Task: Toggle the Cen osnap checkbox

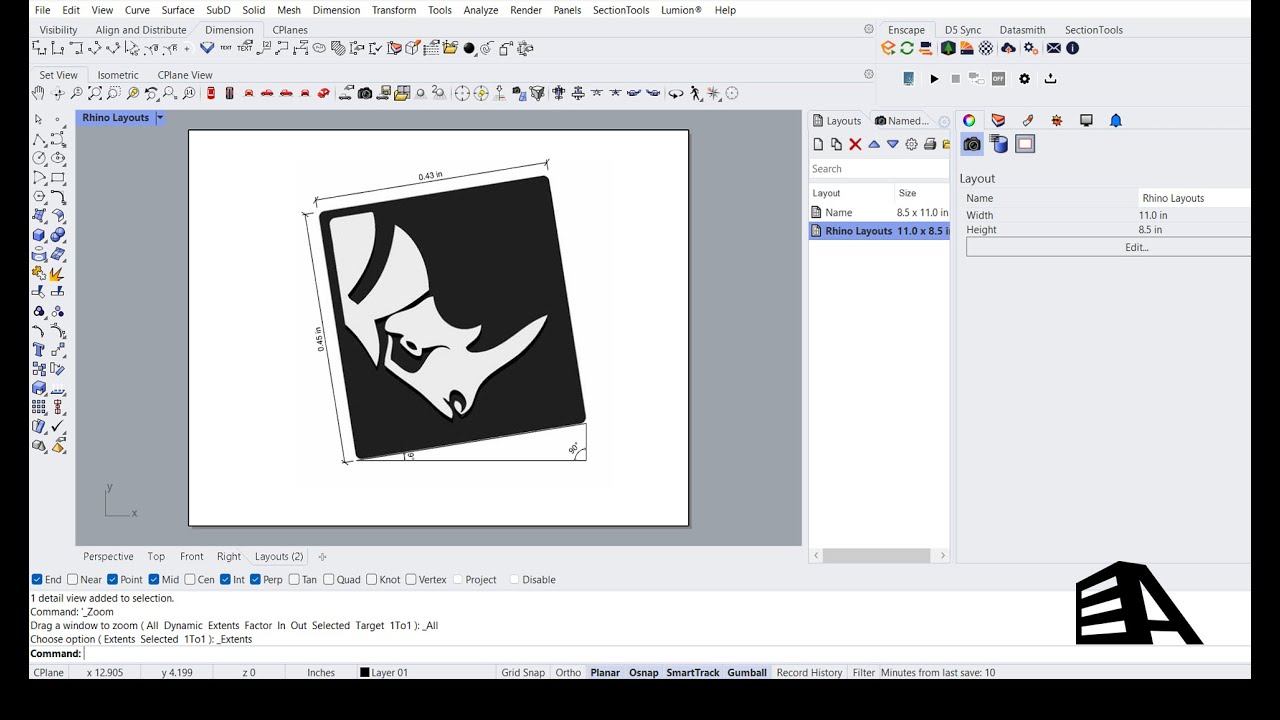Action: coord(190,580)
